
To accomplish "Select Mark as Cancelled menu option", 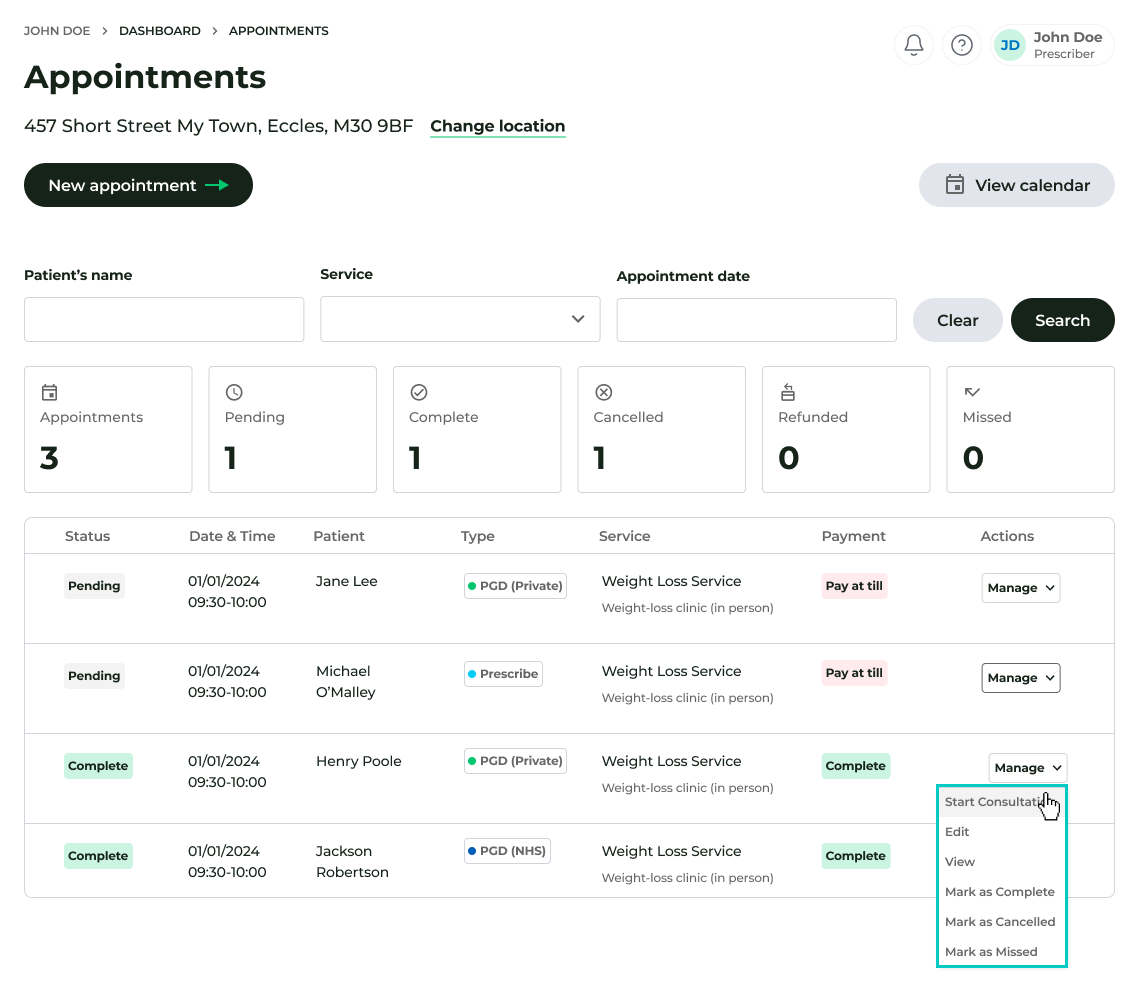I will pos(1000,922).
